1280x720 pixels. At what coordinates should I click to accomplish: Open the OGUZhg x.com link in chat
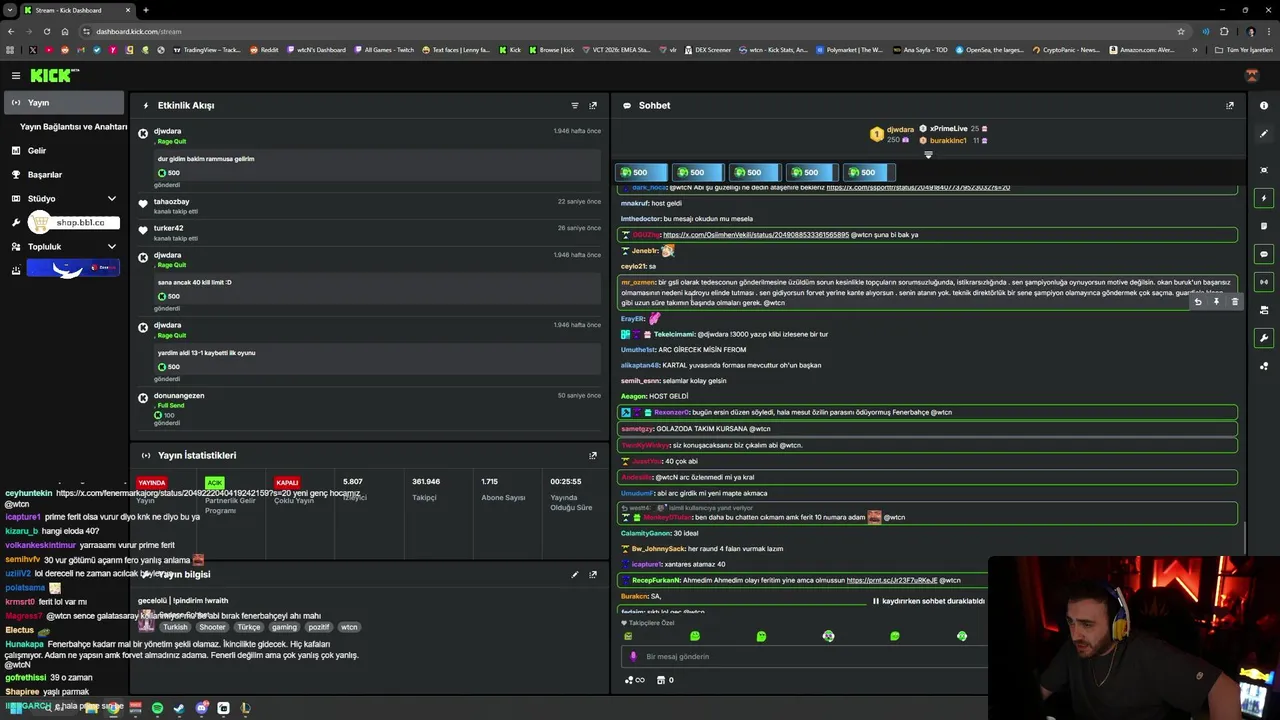click(x=755, y=235)
